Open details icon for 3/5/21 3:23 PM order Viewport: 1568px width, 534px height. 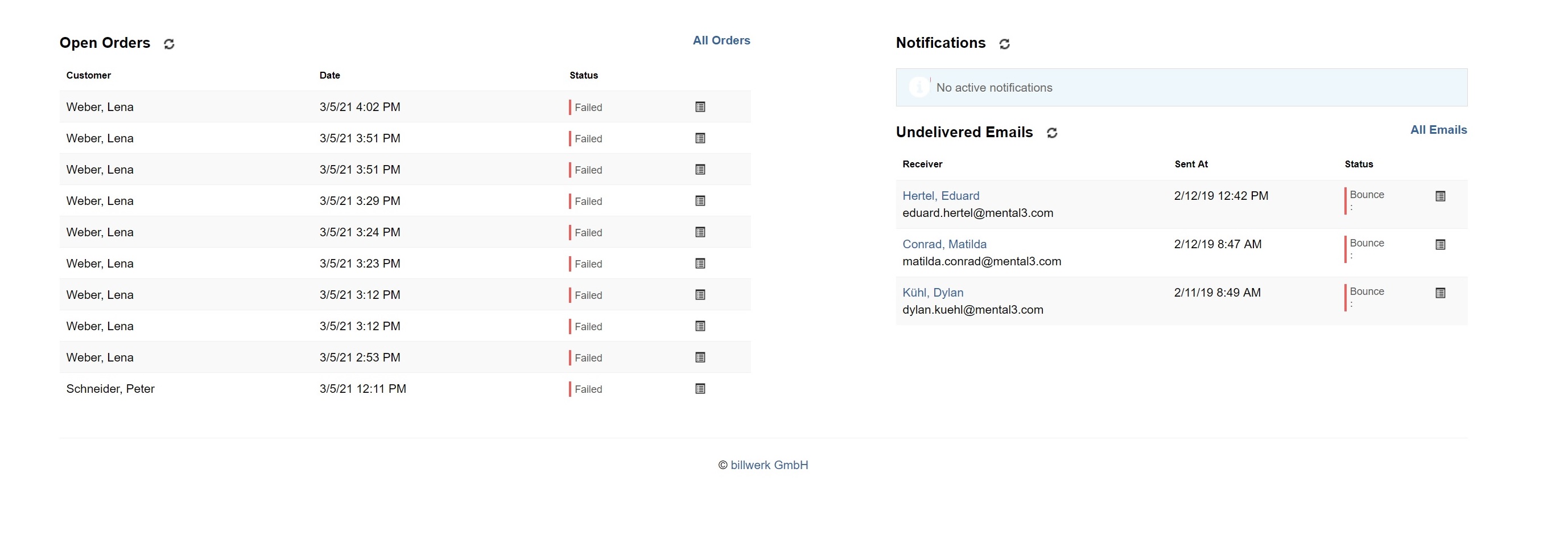[700, 264]
